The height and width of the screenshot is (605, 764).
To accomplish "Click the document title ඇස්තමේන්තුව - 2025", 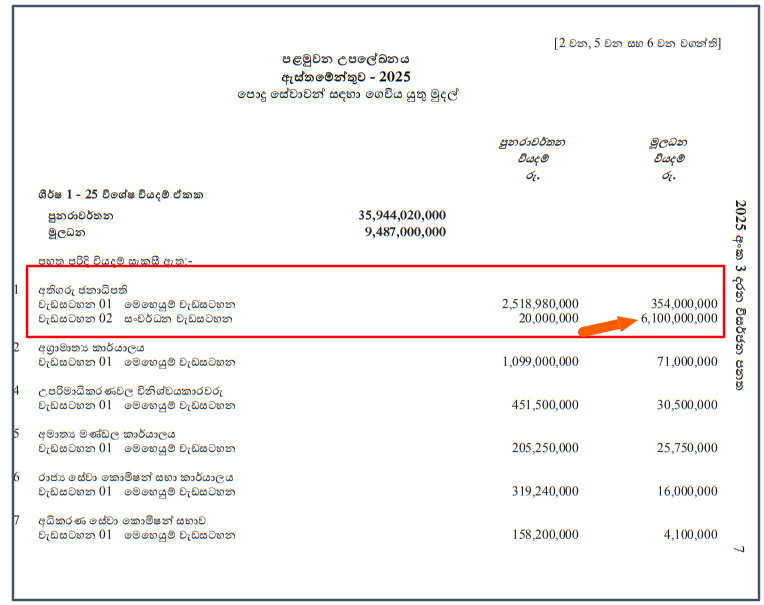I will (345, 77).
